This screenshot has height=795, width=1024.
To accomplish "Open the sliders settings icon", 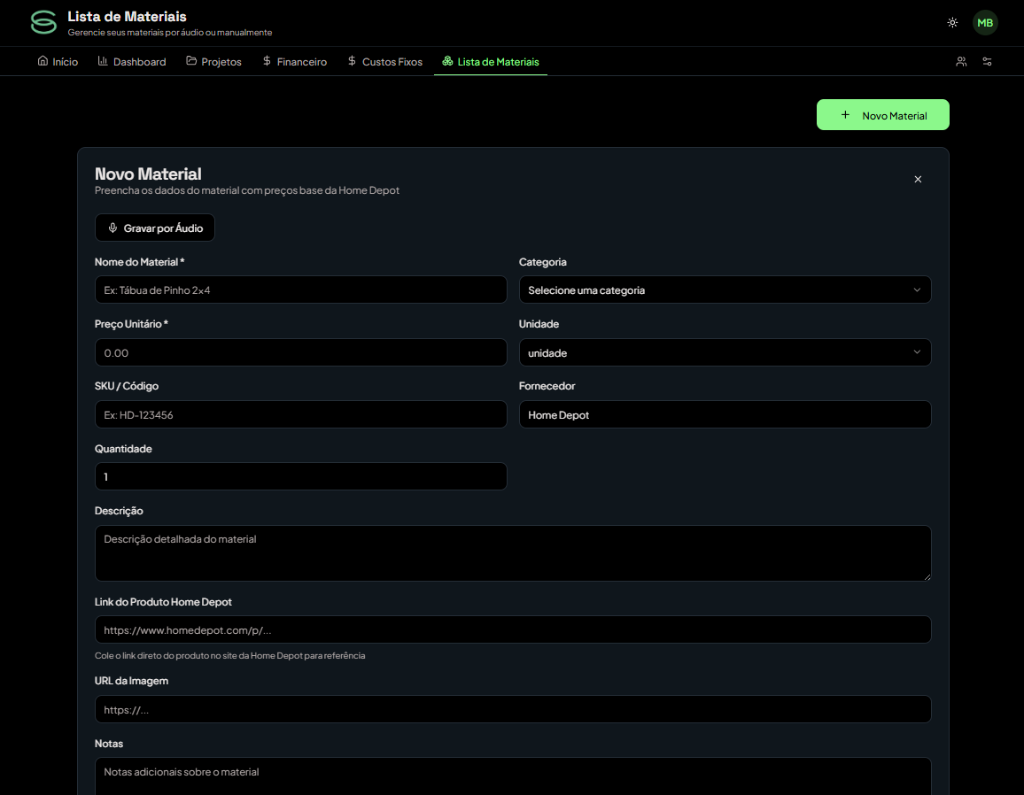I will pyautogui.click(x=987, y=61).
